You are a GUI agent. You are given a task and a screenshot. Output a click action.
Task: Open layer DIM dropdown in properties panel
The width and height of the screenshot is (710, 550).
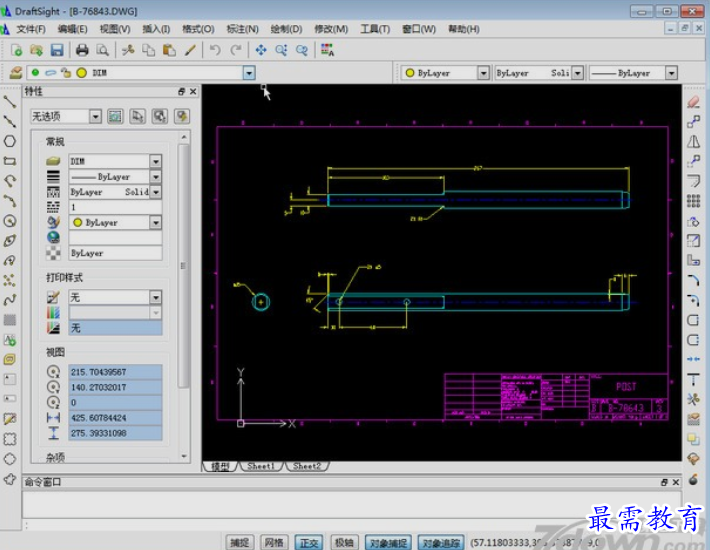155,162
